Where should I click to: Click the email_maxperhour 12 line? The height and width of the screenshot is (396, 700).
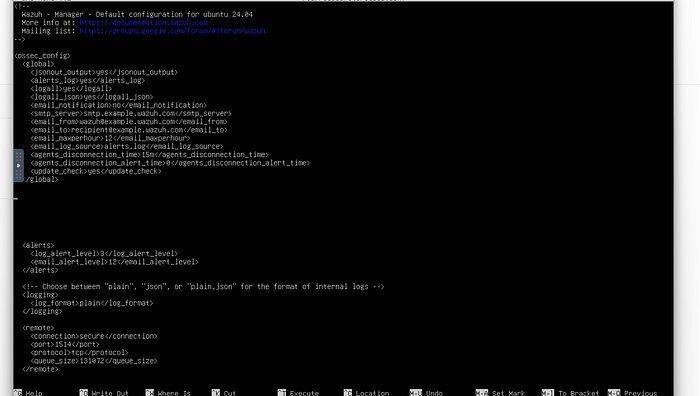pos(111,138)
